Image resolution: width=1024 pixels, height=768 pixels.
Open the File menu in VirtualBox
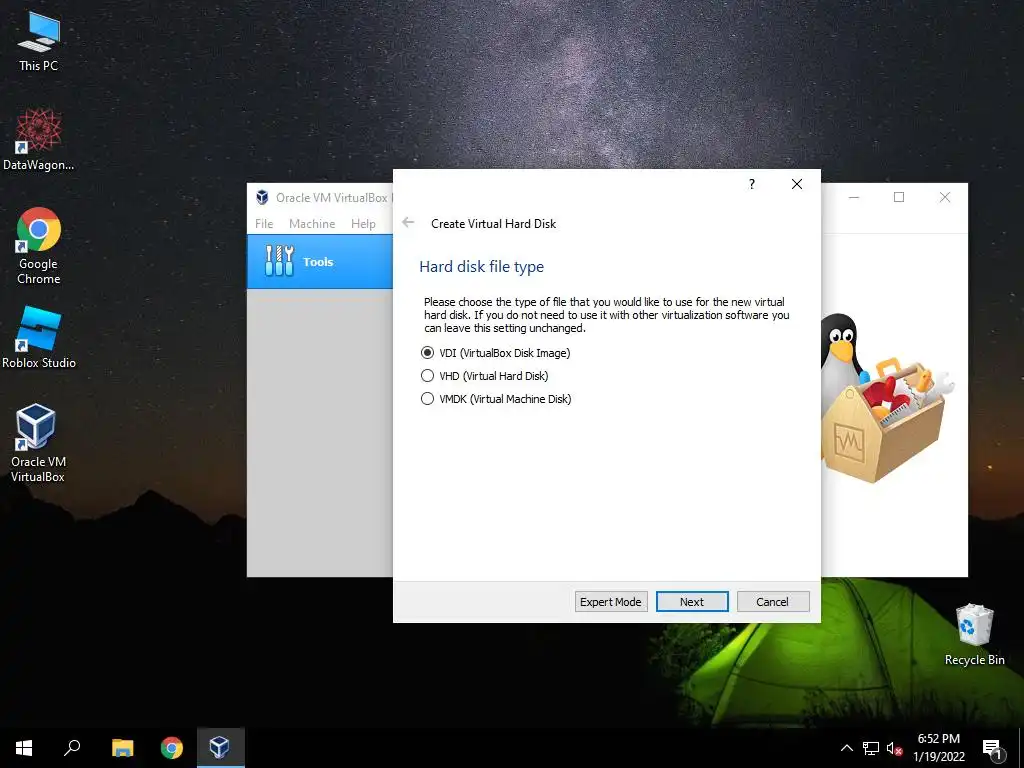(264, 223)
